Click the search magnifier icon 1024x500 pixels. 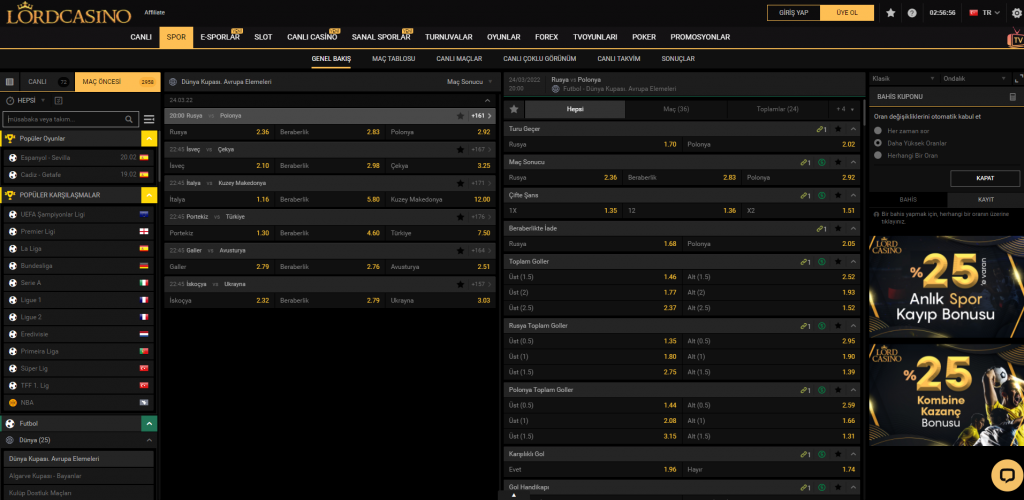(x=130, y=119)
